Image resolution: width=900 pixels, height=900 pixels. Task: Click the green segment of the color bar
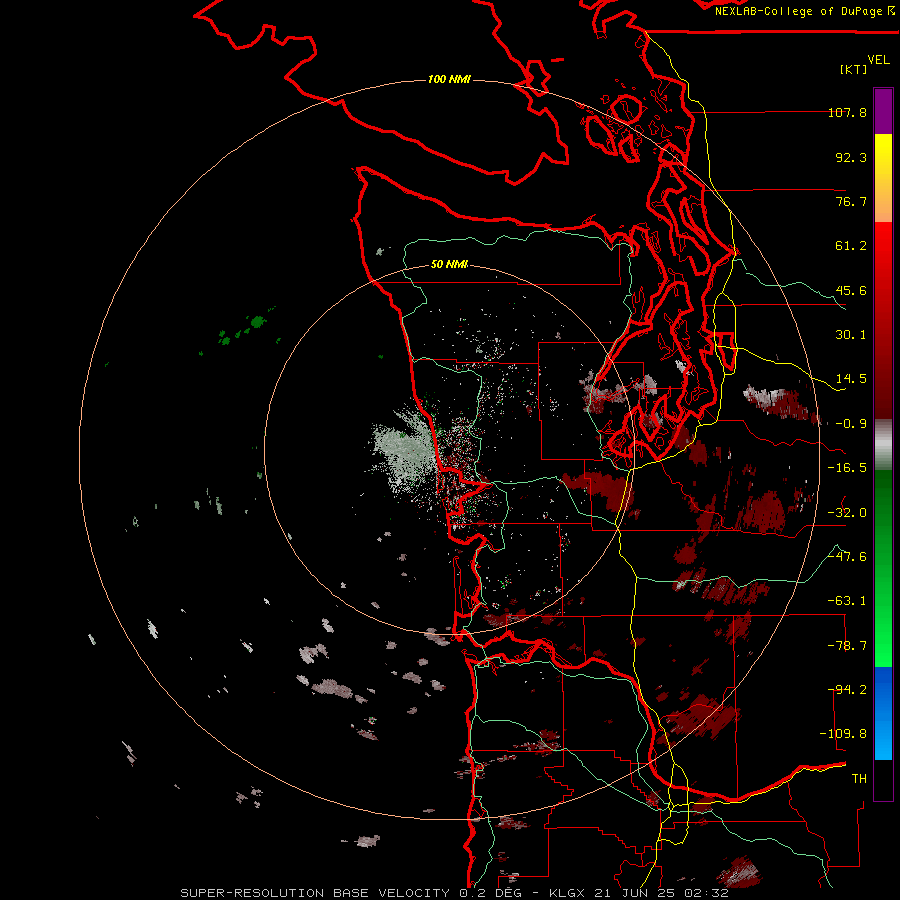coord(883,568)
